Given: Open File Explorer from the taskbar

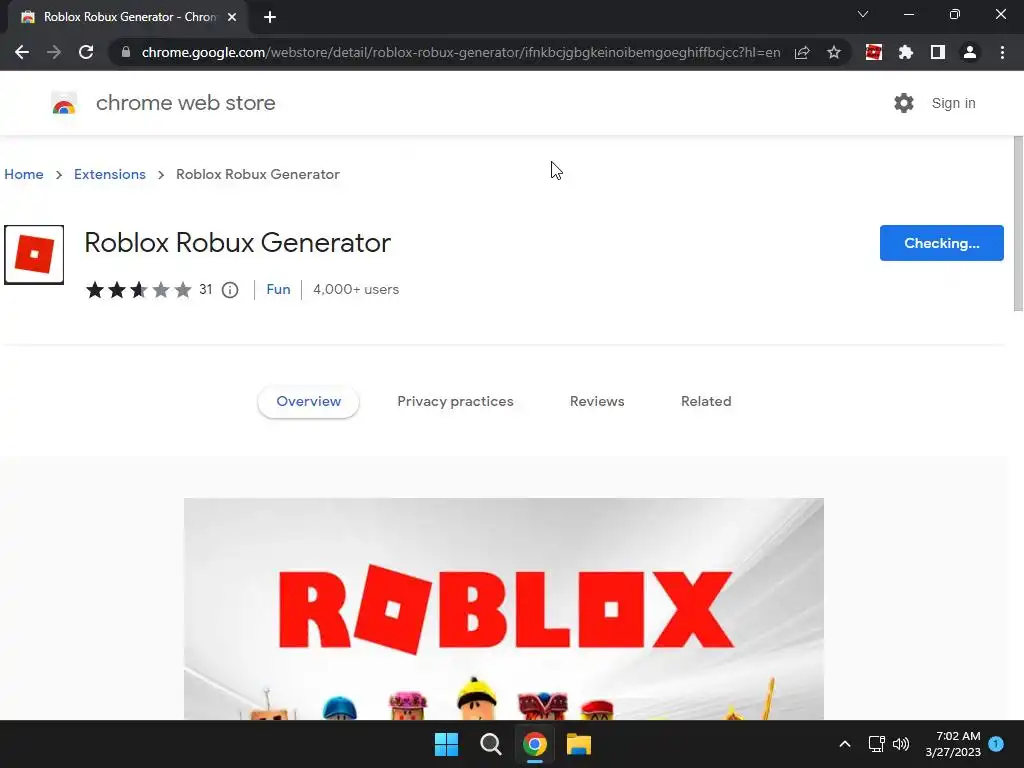Looking at the screenshot, I should click(x=579, y=744).
